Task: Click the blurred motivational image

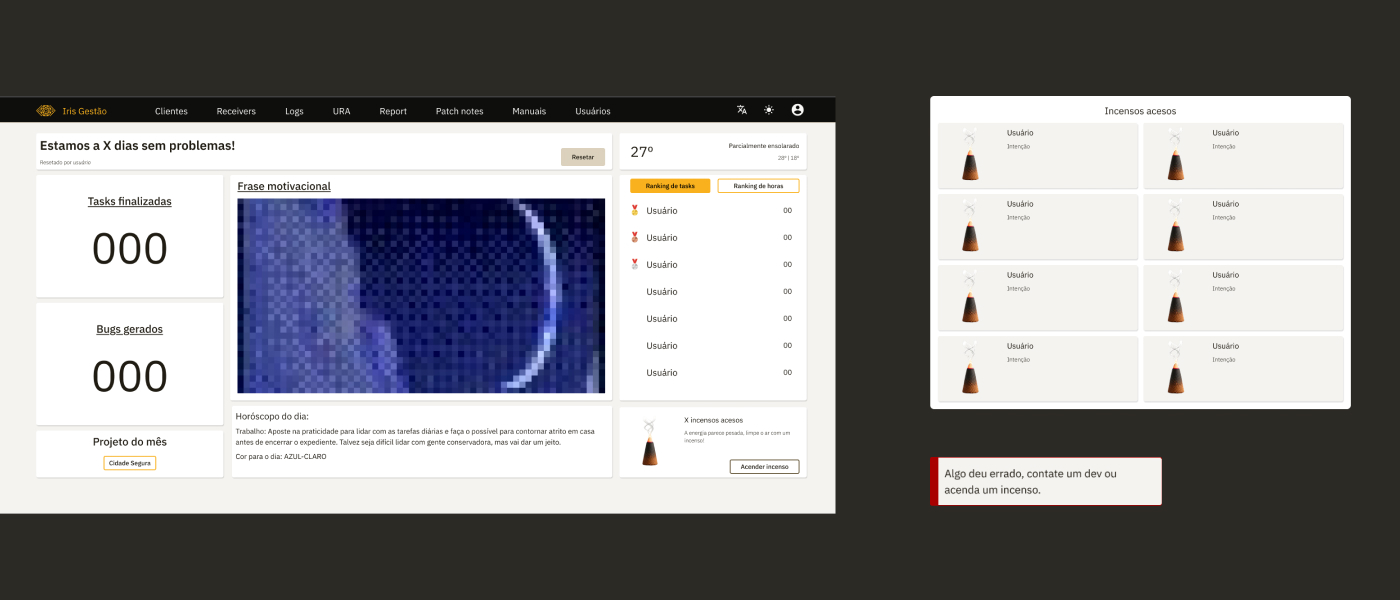Action: pyautogui.click(x=421, y=296)
